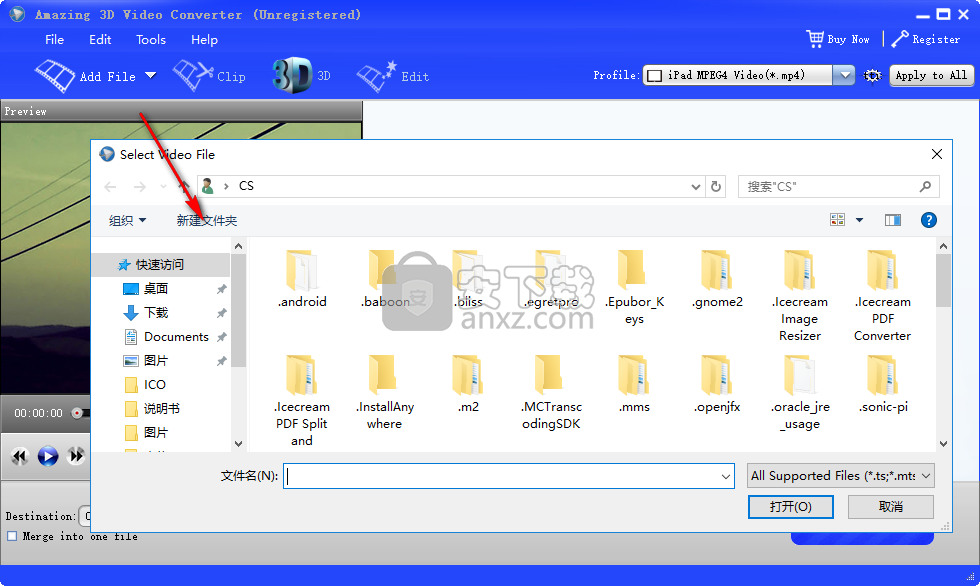Image resolution: width=980 pixels, height=586 pixels.
Task: Click the change view icon
Action: click(x=837, y=220)
